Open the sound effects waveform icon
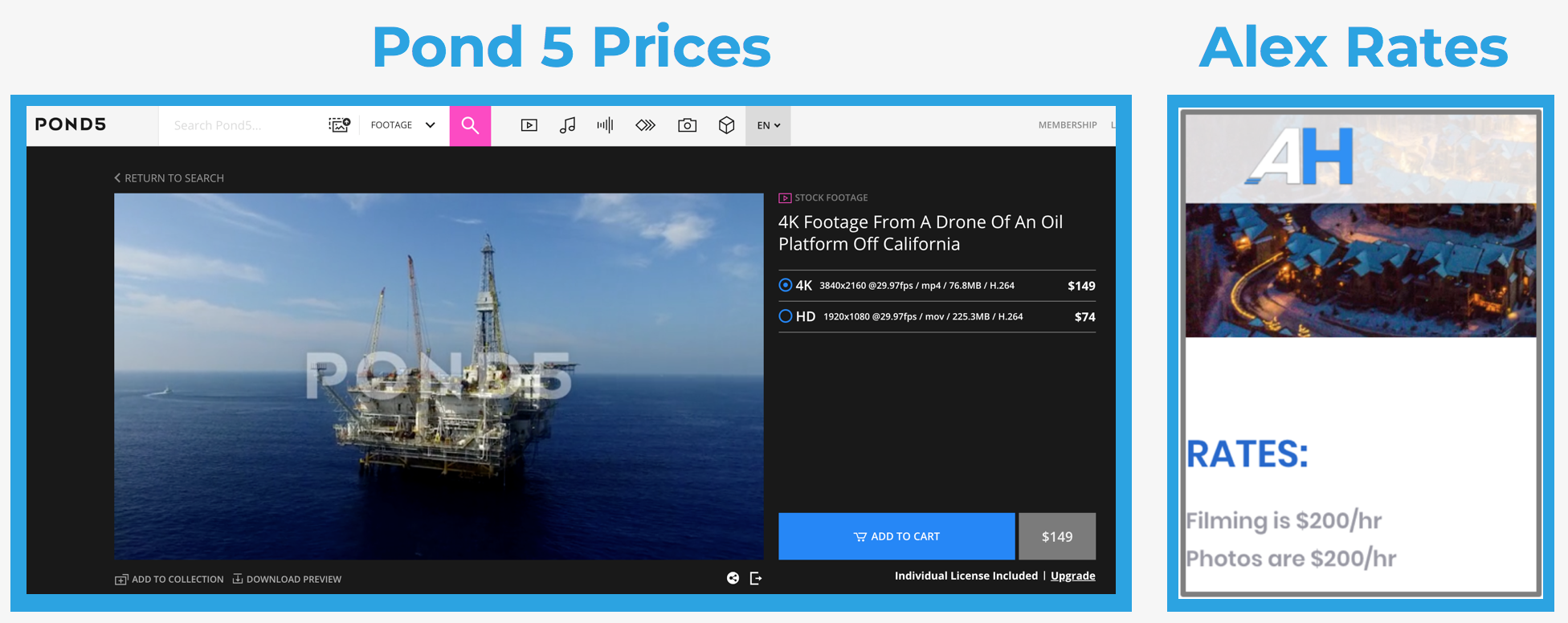Viewport: 1568px width, 623px height. pyautogui.click(x=605, y=124)
